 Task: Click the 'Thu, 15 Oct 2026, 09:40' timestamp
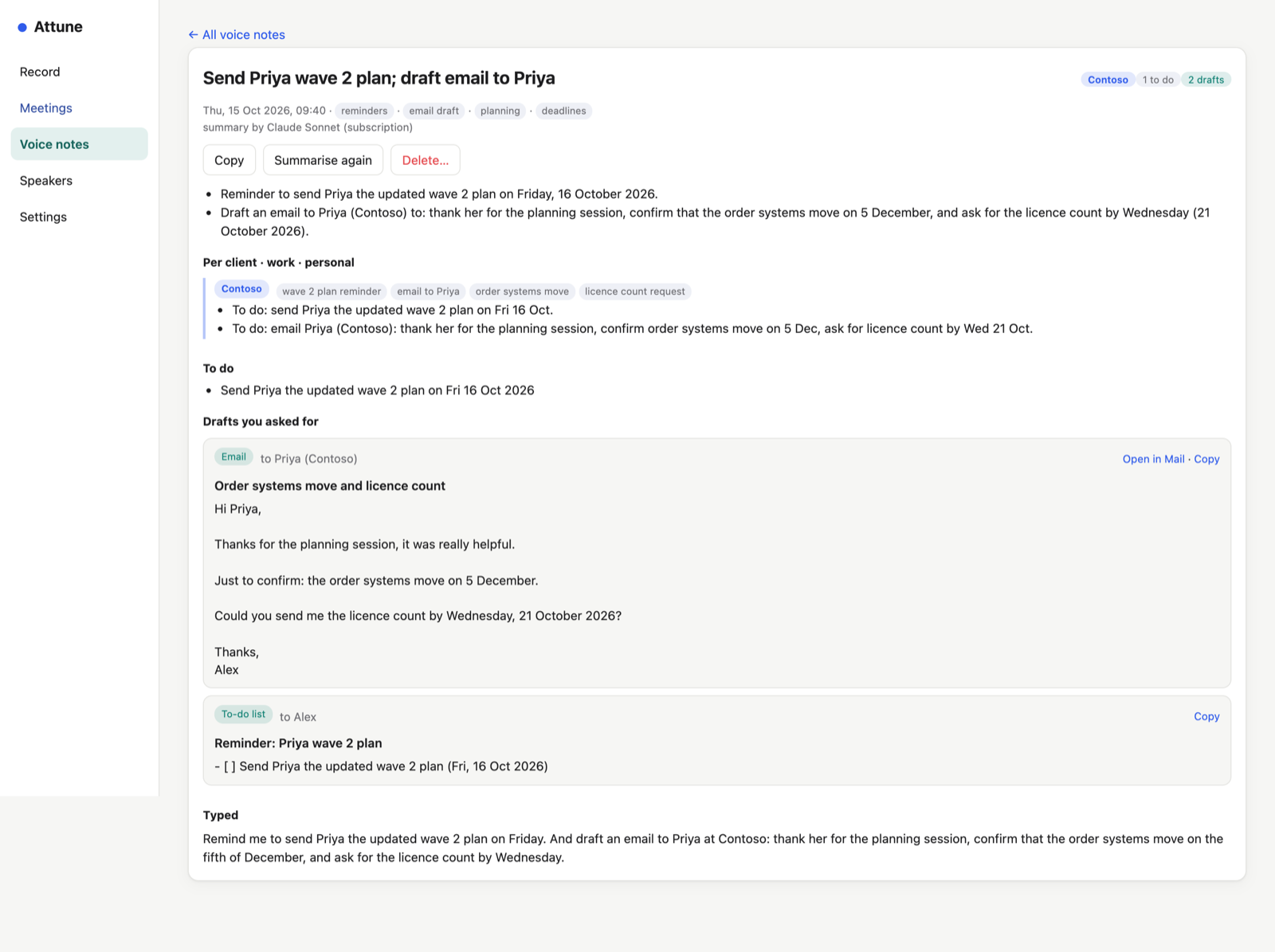pyautogui.click(x=265, y=111)
